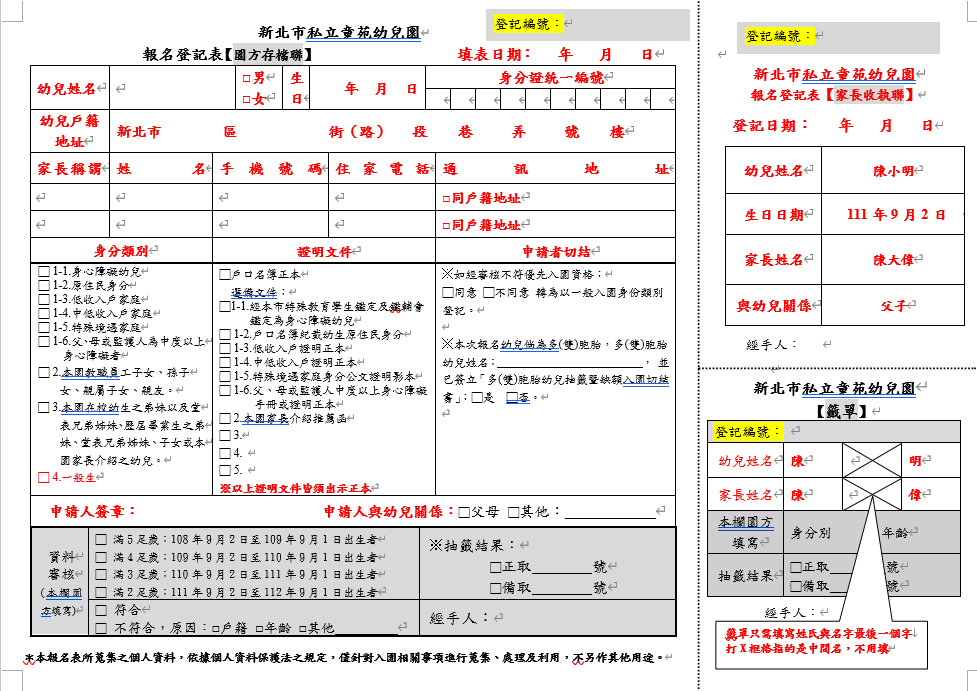Viewport: 977px width, 691px height.
Task: Click the 幼兒姓名 underline in twins note
Action: coord(570,363)
